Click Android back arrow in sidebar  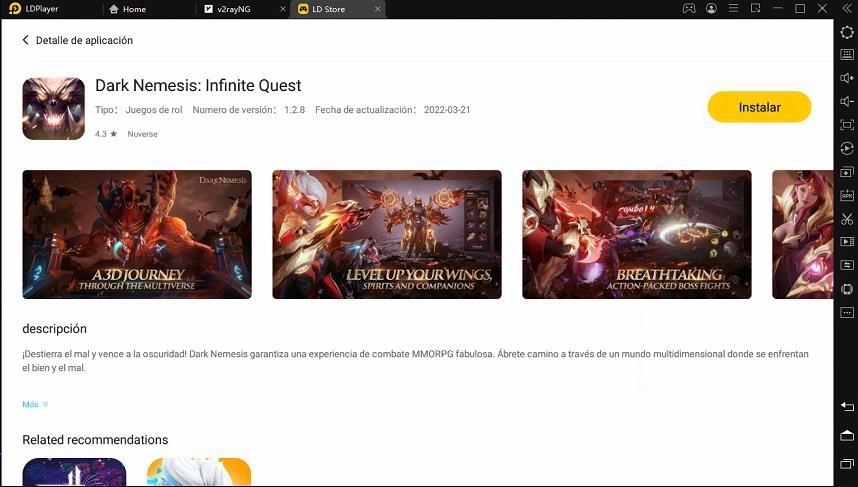pyautogui.click(x=847, y=407)
